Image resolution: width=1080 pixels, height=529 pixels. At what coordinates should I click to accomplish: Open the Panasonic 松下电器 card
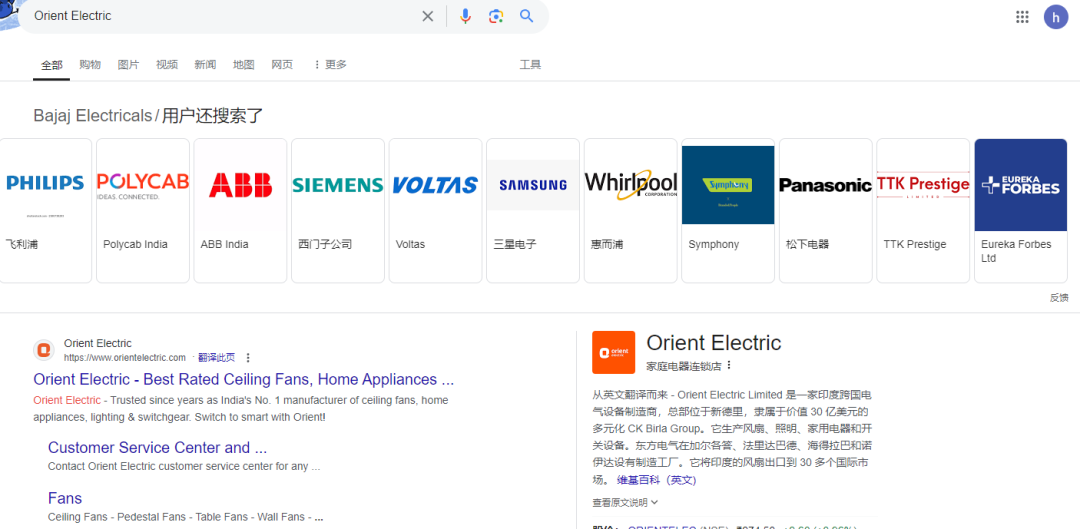coord(826,211)
